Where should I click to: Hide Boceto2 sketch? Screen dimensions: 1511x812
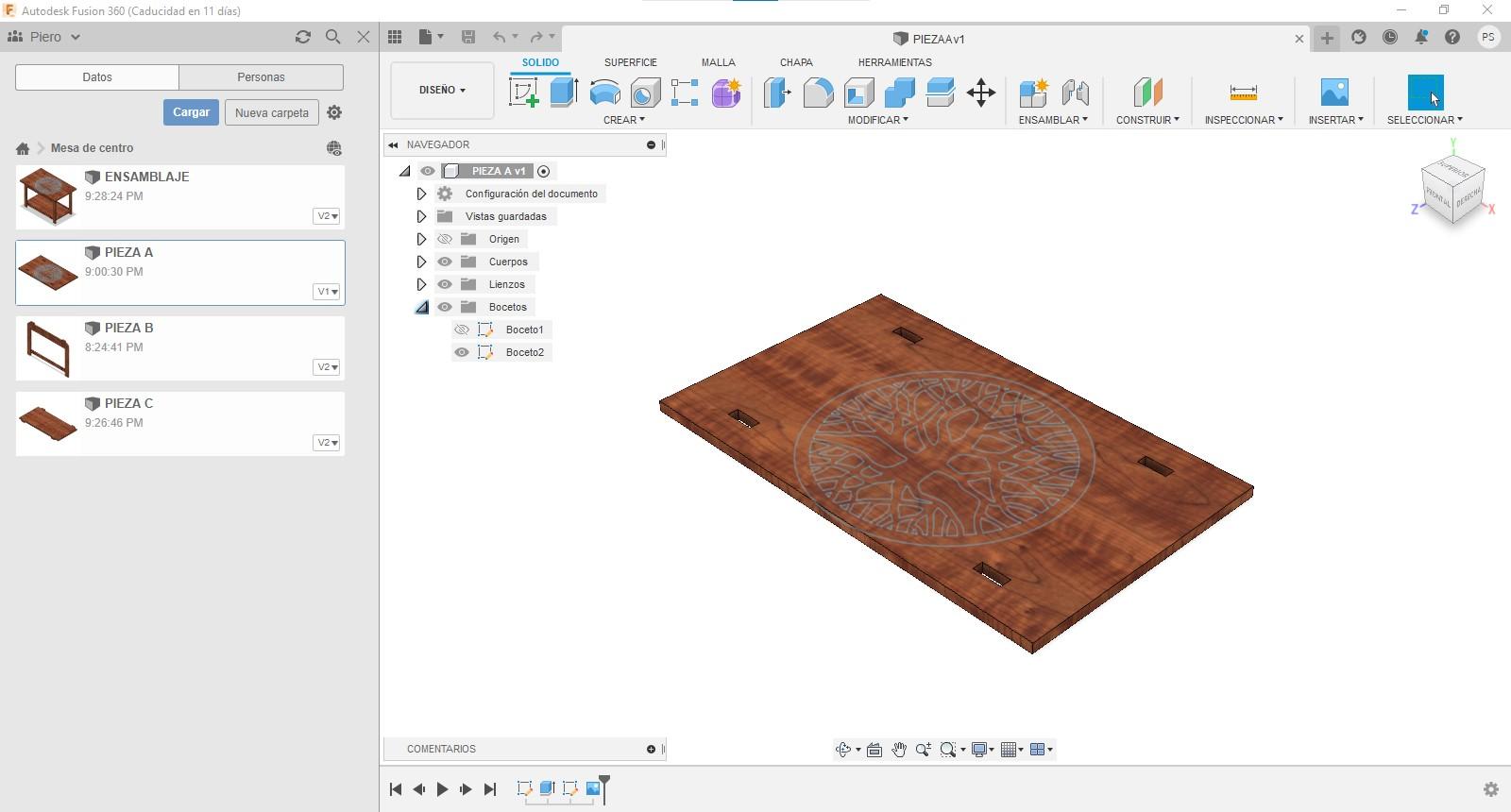coord(462,352)
